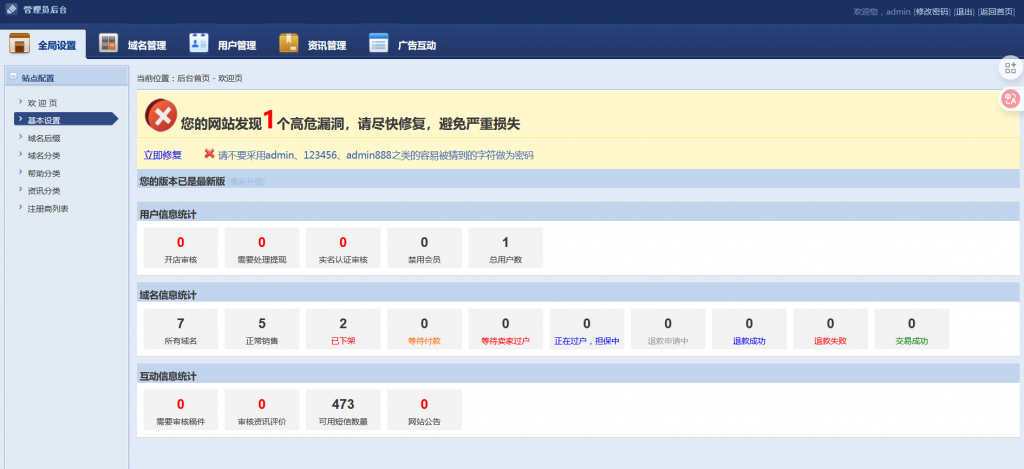The image size is (1024, 469).
Task: Click the 审核资讯评价 stat card
Action: pyautogui.click(x=262, y=410)
